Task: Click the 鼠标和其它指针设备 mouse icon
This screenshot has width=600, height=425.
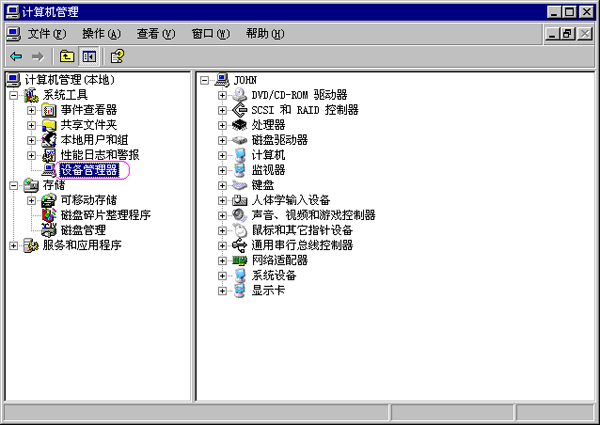Action: (240, 230)
